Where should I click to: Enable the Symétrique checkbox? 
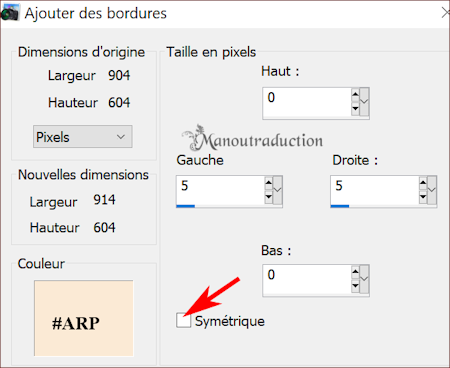point(183,320)
